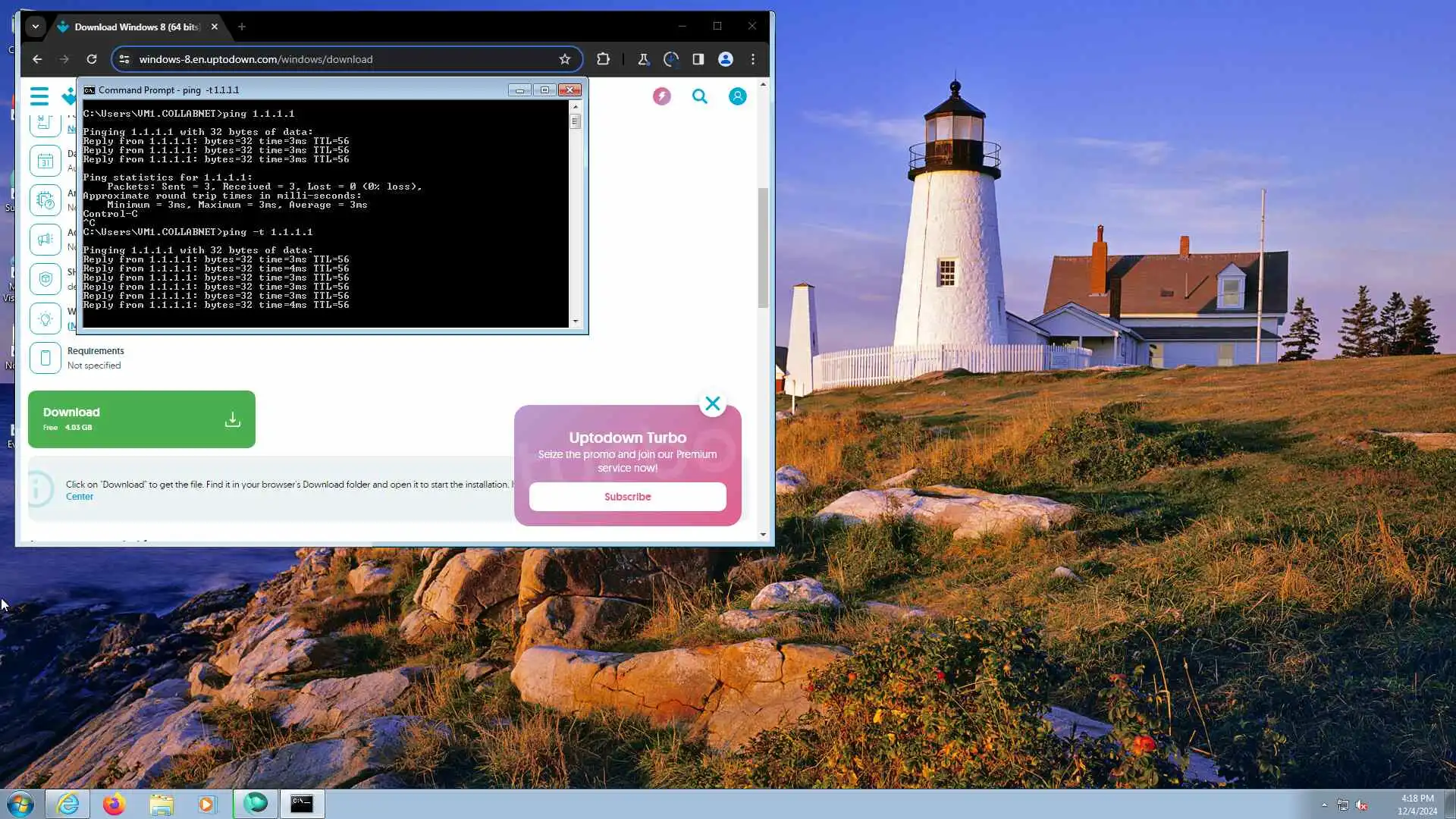Image resolution: width=1456 pixels, height=819 pixels.
Task: Open a new browser tab
Action: point(241,27)
